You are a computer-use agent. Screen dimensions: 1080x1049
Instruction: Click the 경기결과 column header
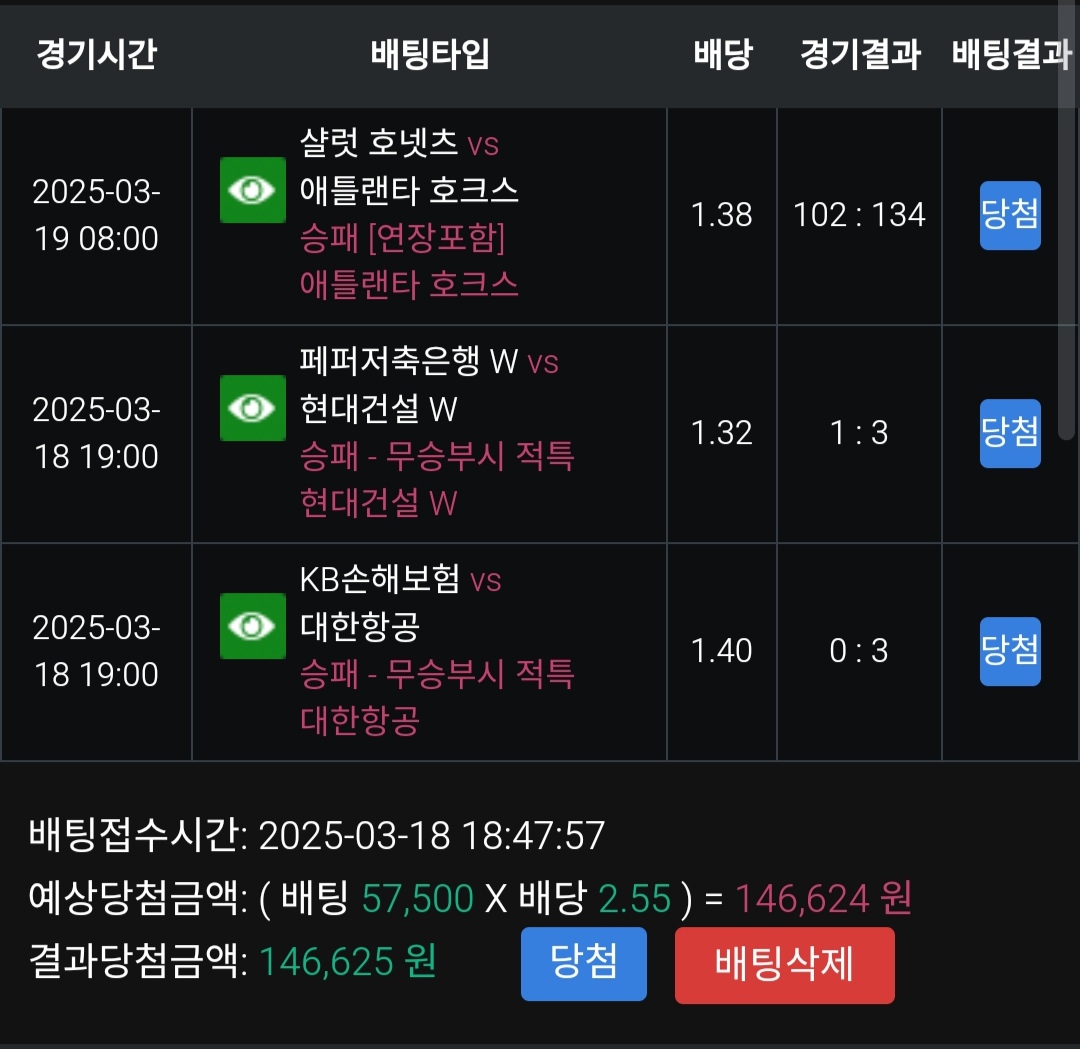pyautogui.click(x=860, y=54)
